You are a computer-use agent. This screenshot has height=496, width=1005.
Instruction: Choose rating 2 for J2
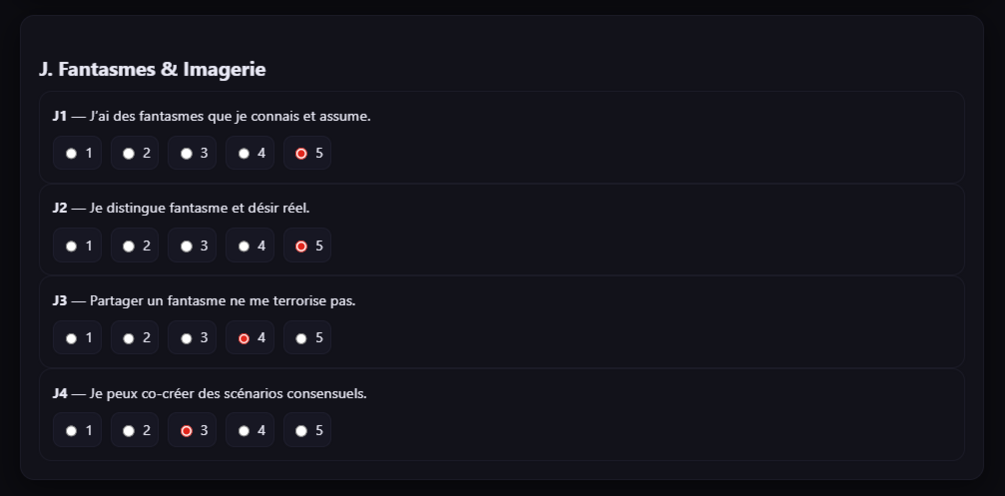(x=129, y=246)
